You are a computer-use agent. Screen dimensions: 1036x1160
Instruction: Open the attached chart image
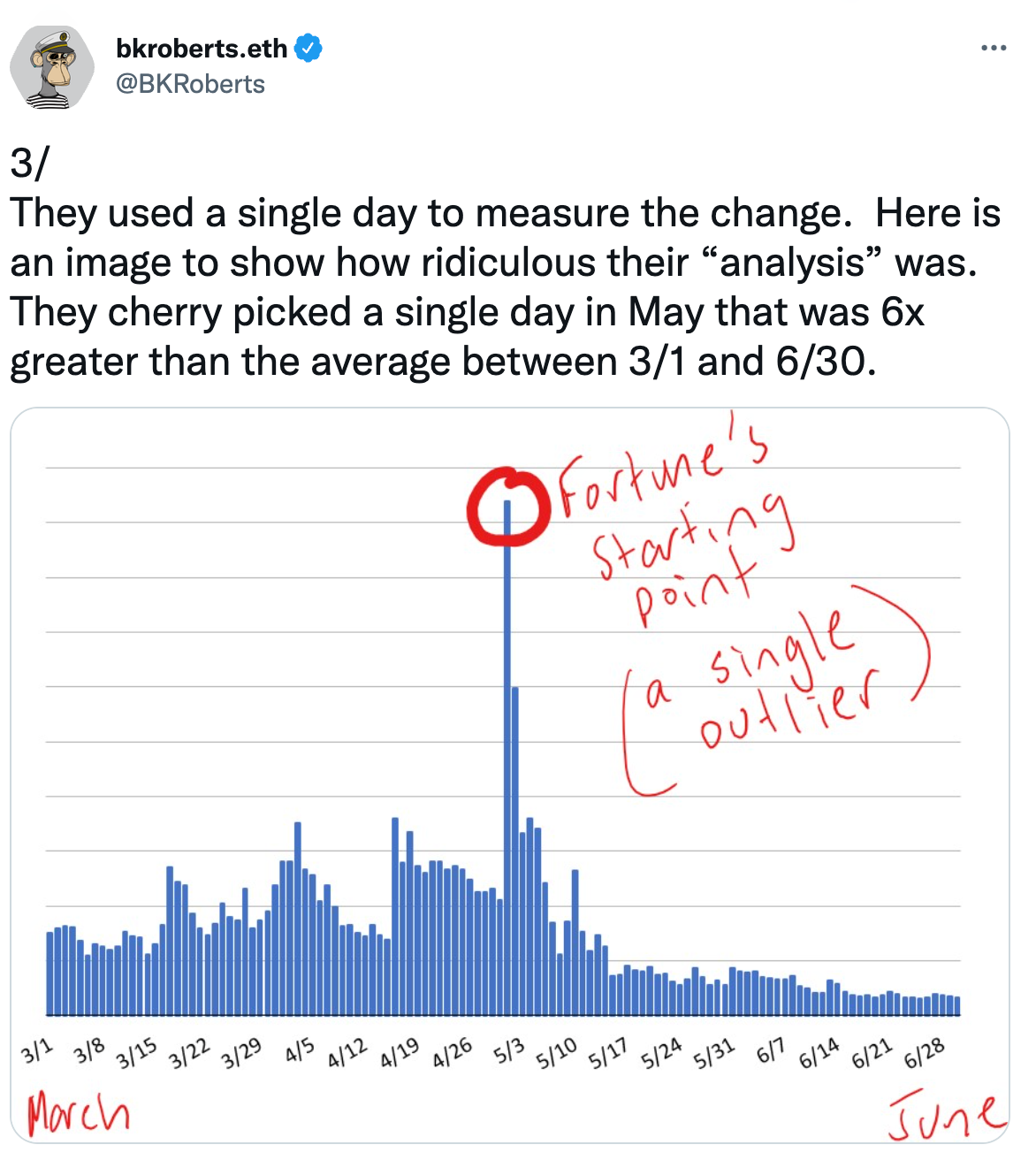pos(510,775)
